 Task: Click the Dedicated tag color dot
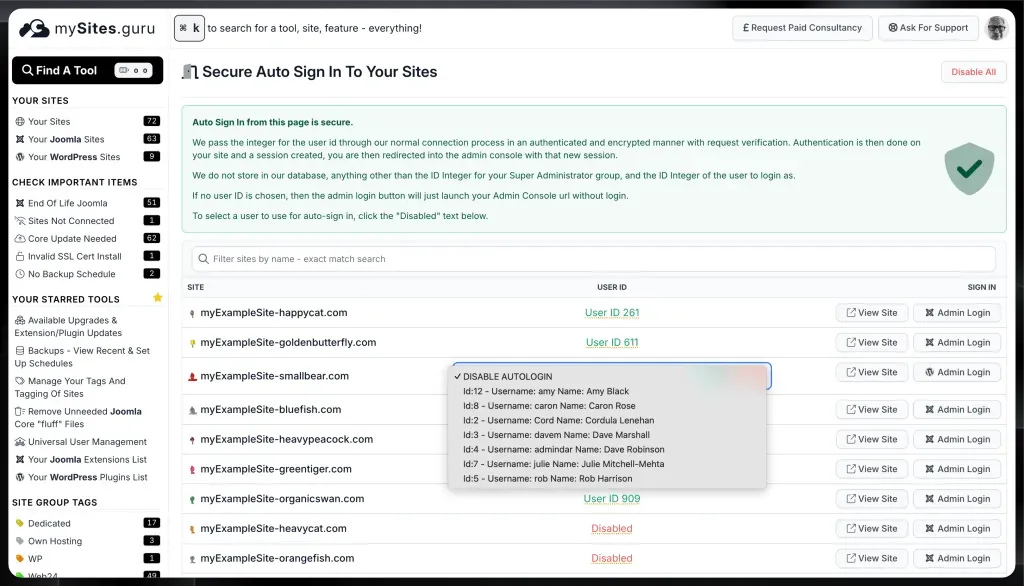(x=17, y=522)
